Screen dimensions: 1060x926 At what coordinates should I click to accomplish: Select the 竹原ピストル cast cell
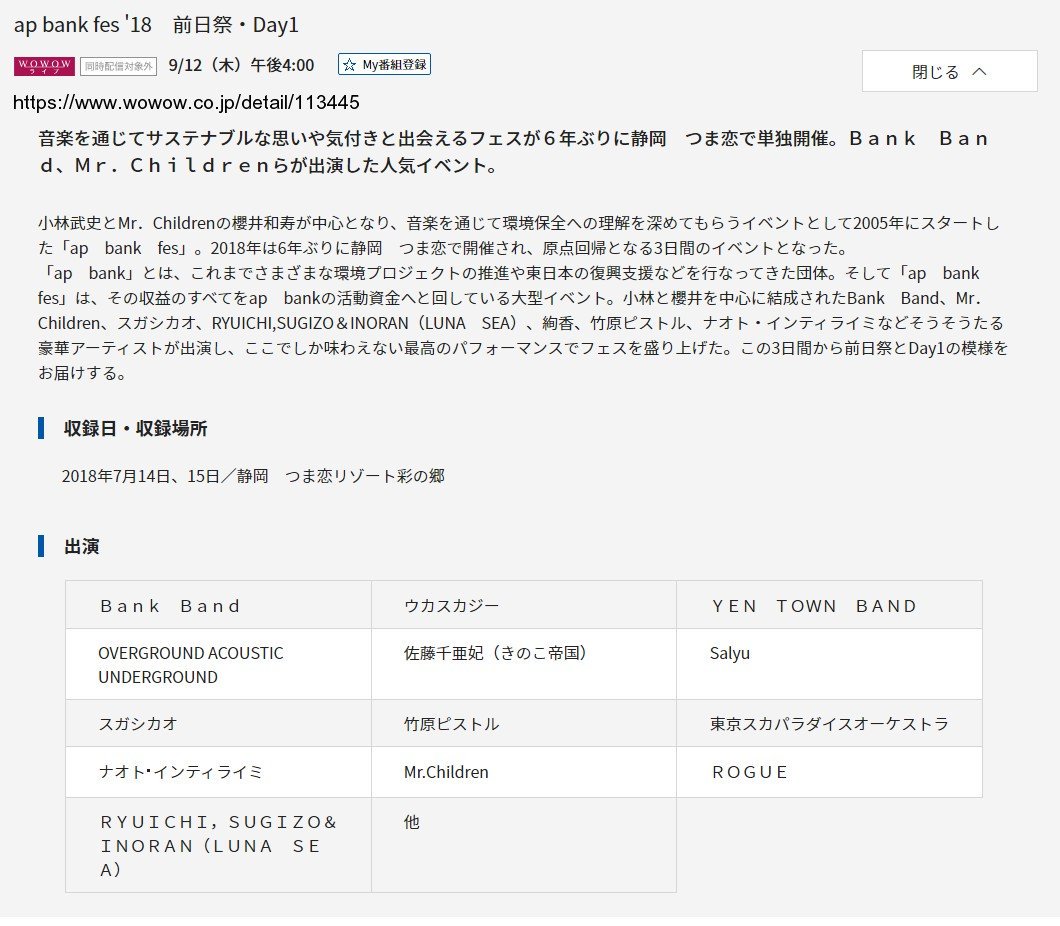[x=524, y=723]
